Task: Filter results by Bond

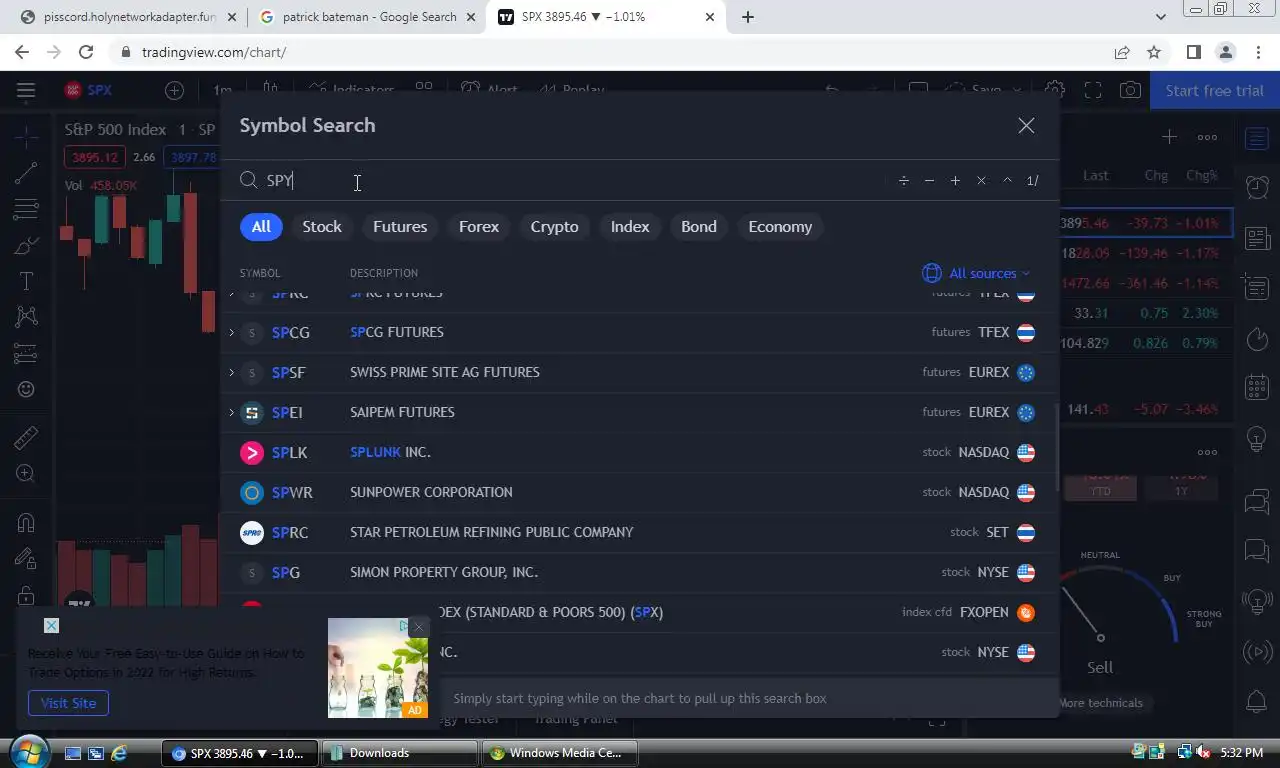Action: 699,227
